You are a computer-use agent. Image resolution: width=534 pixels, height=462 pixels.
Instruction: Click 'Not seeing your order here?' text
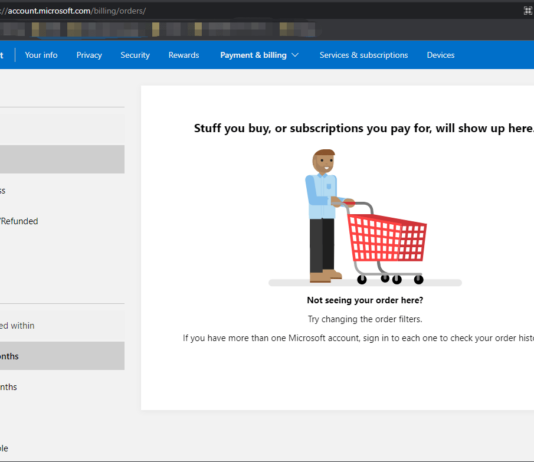tap(365, 300)
